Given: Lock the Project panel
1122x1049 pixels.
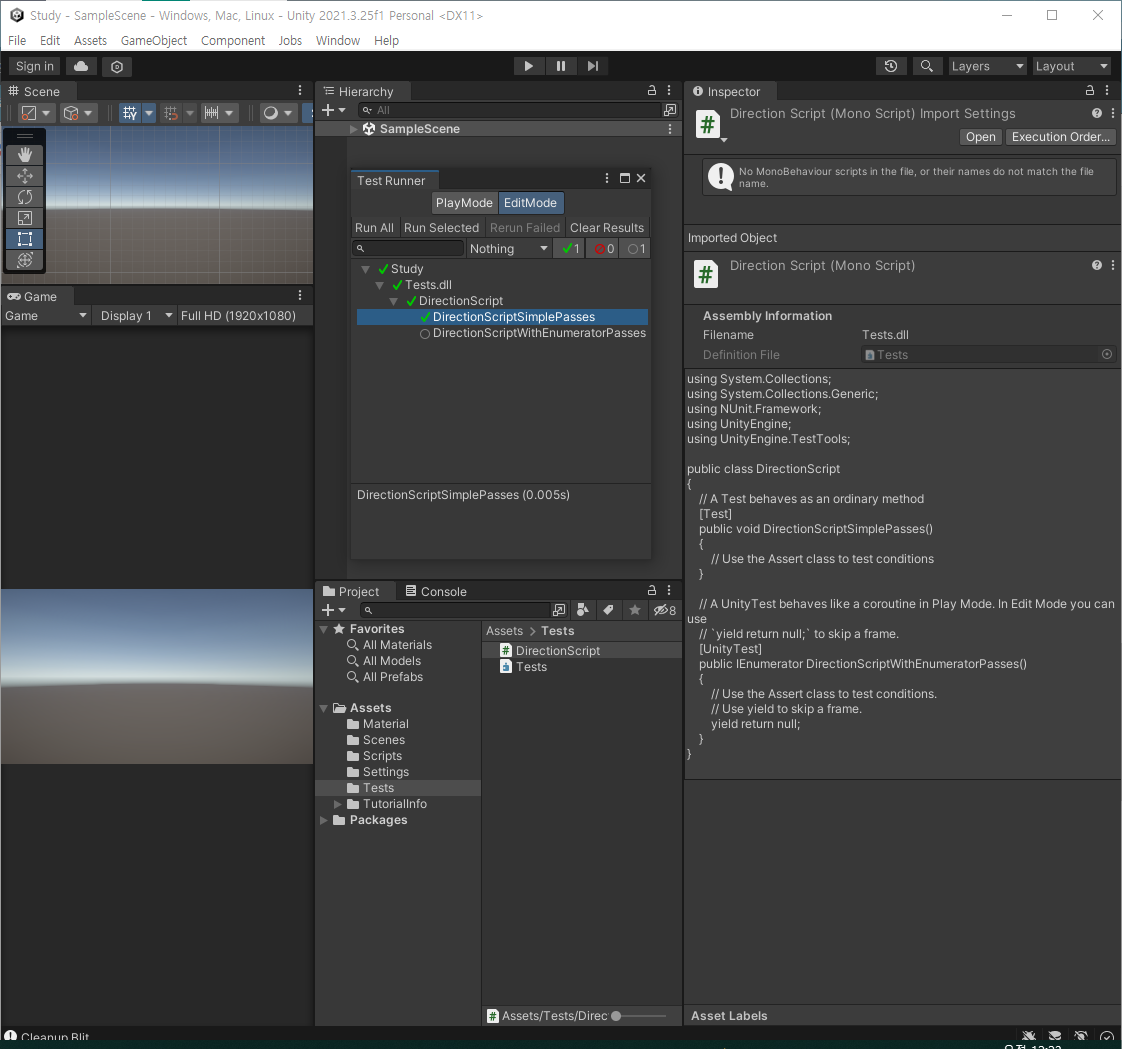Looking at the screenshot, I should [652, 590].
